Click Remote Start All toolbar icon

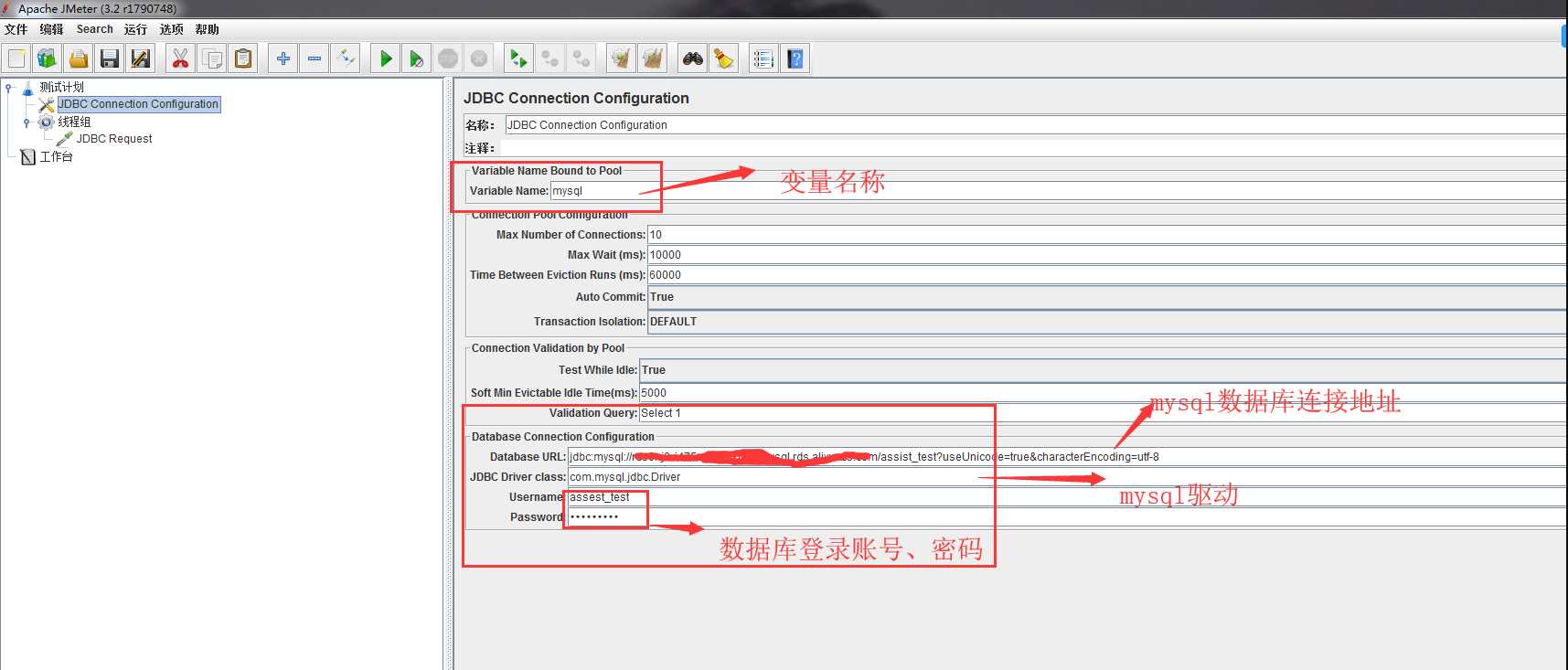518,58
